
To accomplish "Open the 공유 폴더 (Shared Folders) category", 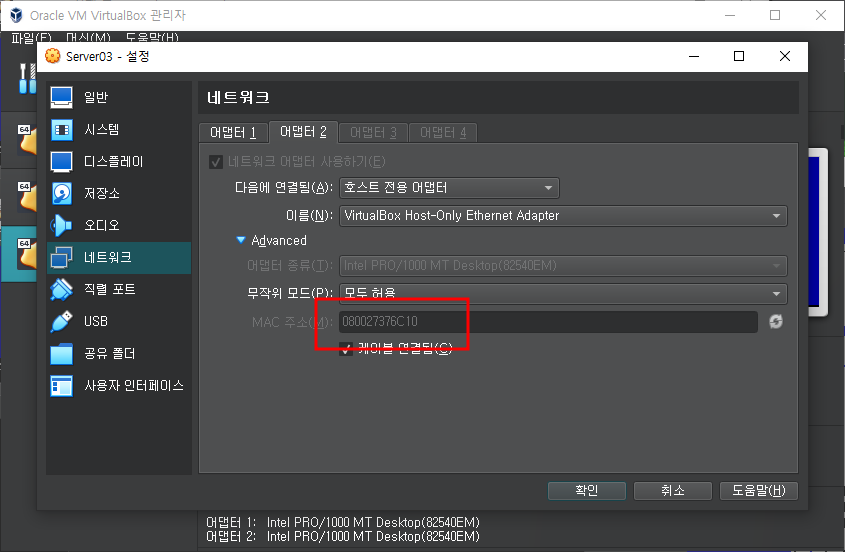I will tap(119, 354).
